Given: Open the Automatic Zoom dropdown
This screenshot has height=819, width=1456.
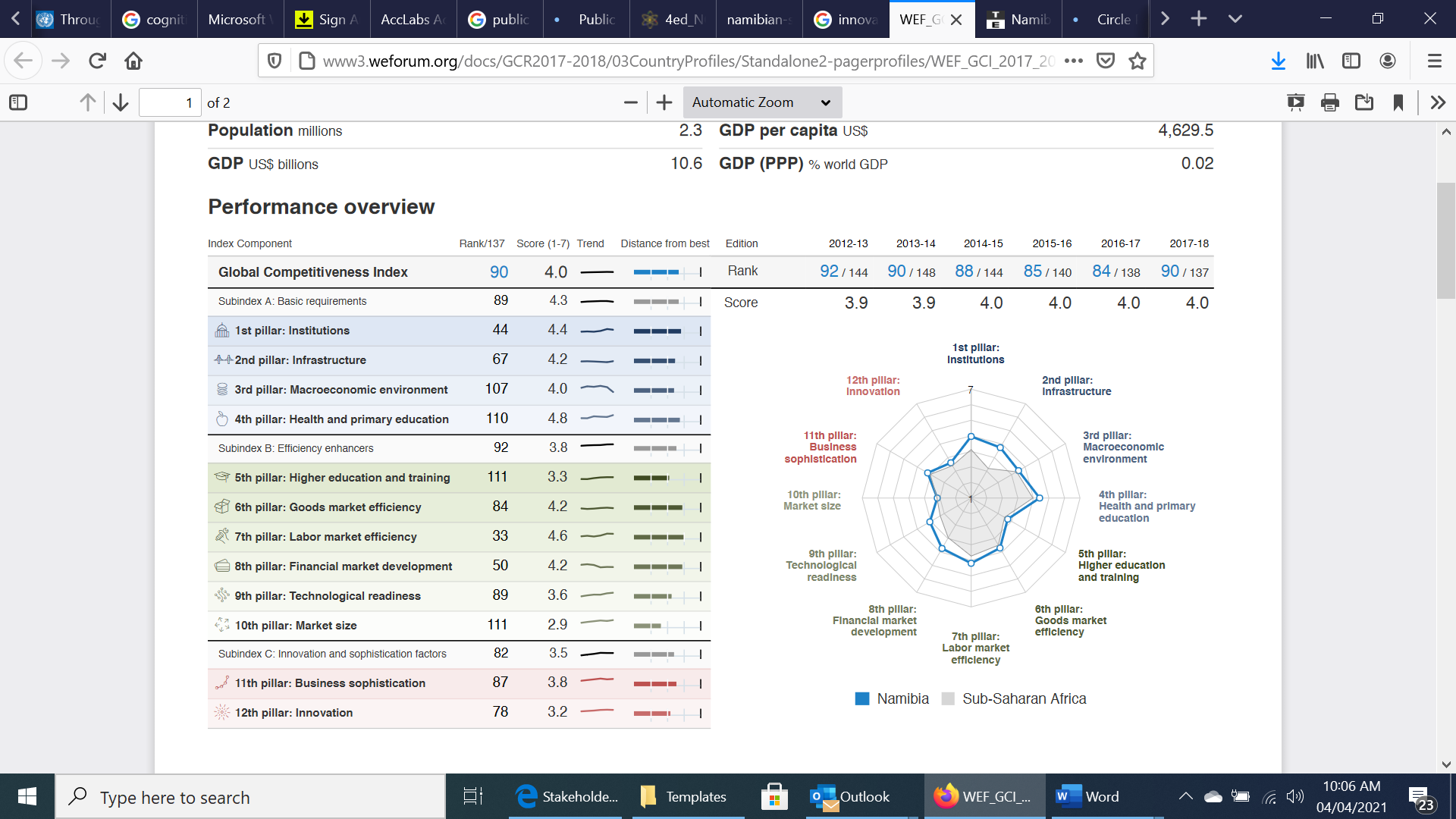Looking at the screenshot, I should (761, 102).
